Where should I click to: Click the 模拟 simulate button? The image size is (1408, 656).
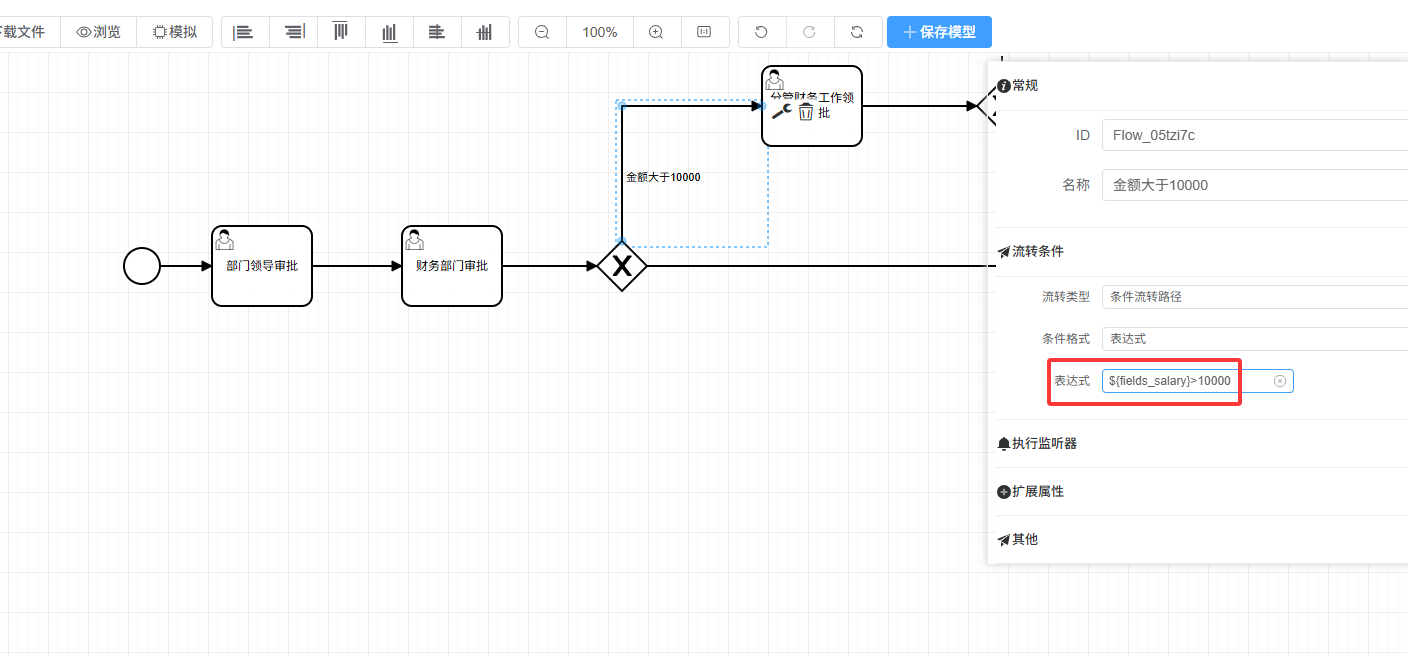(x=175, y=32)
